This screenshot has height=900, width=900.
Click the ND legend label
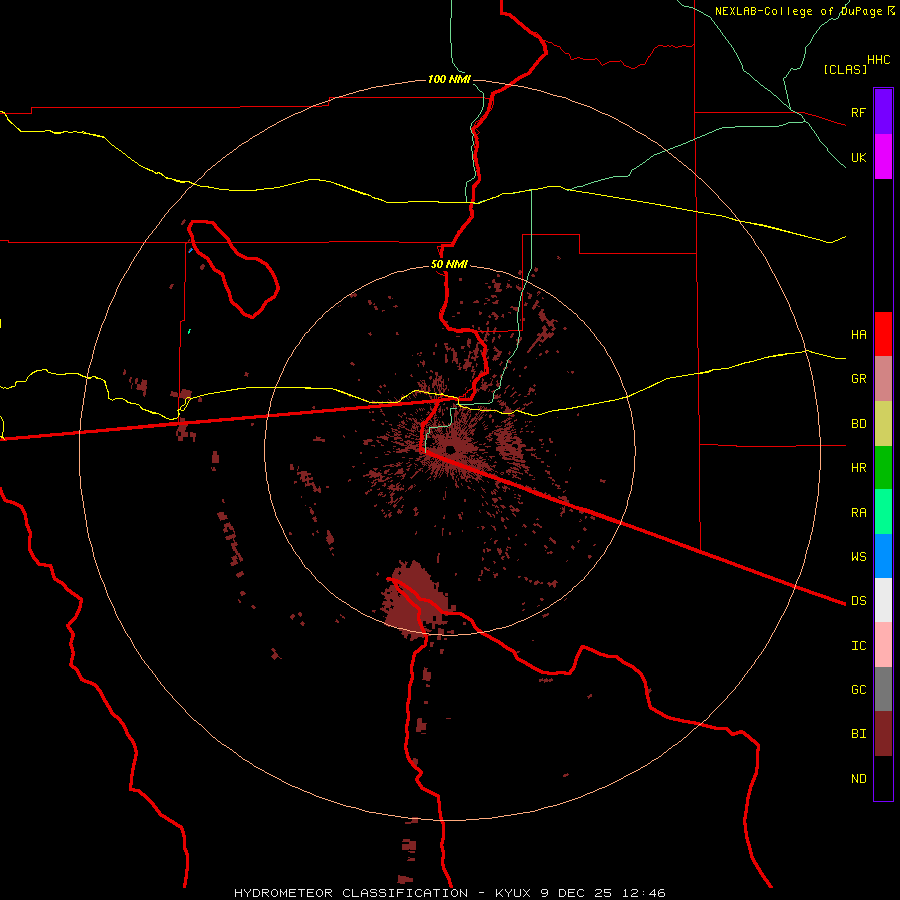(858, 779)
